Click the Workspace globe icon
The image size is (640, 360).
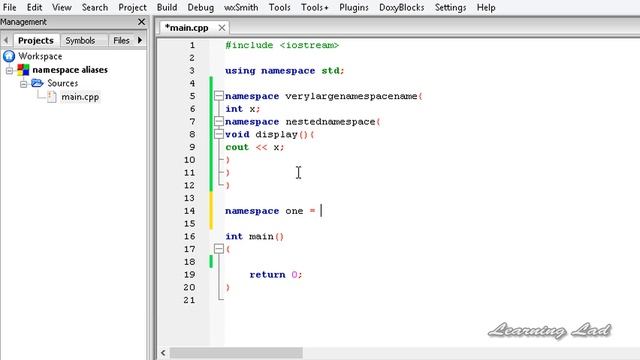(x=9, y=56)
